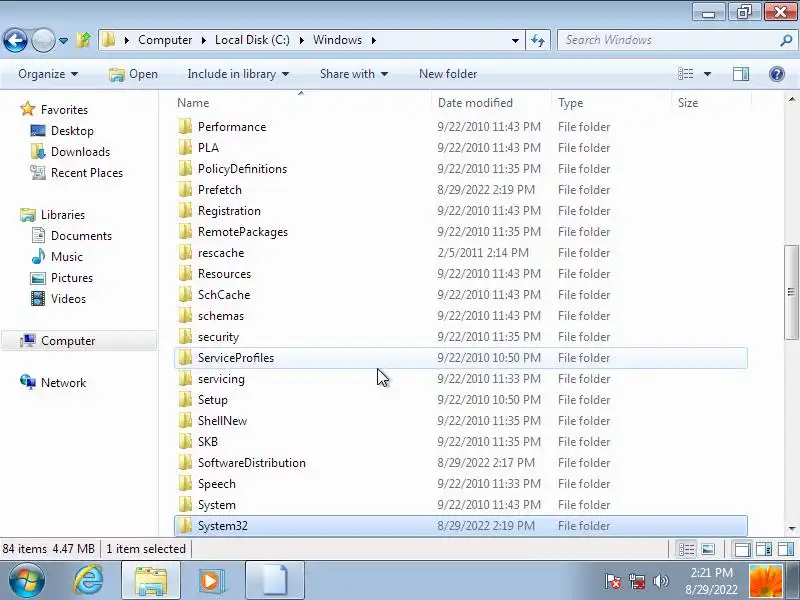
Task: Open the Share with menu
Action: (x=354, y=74)
